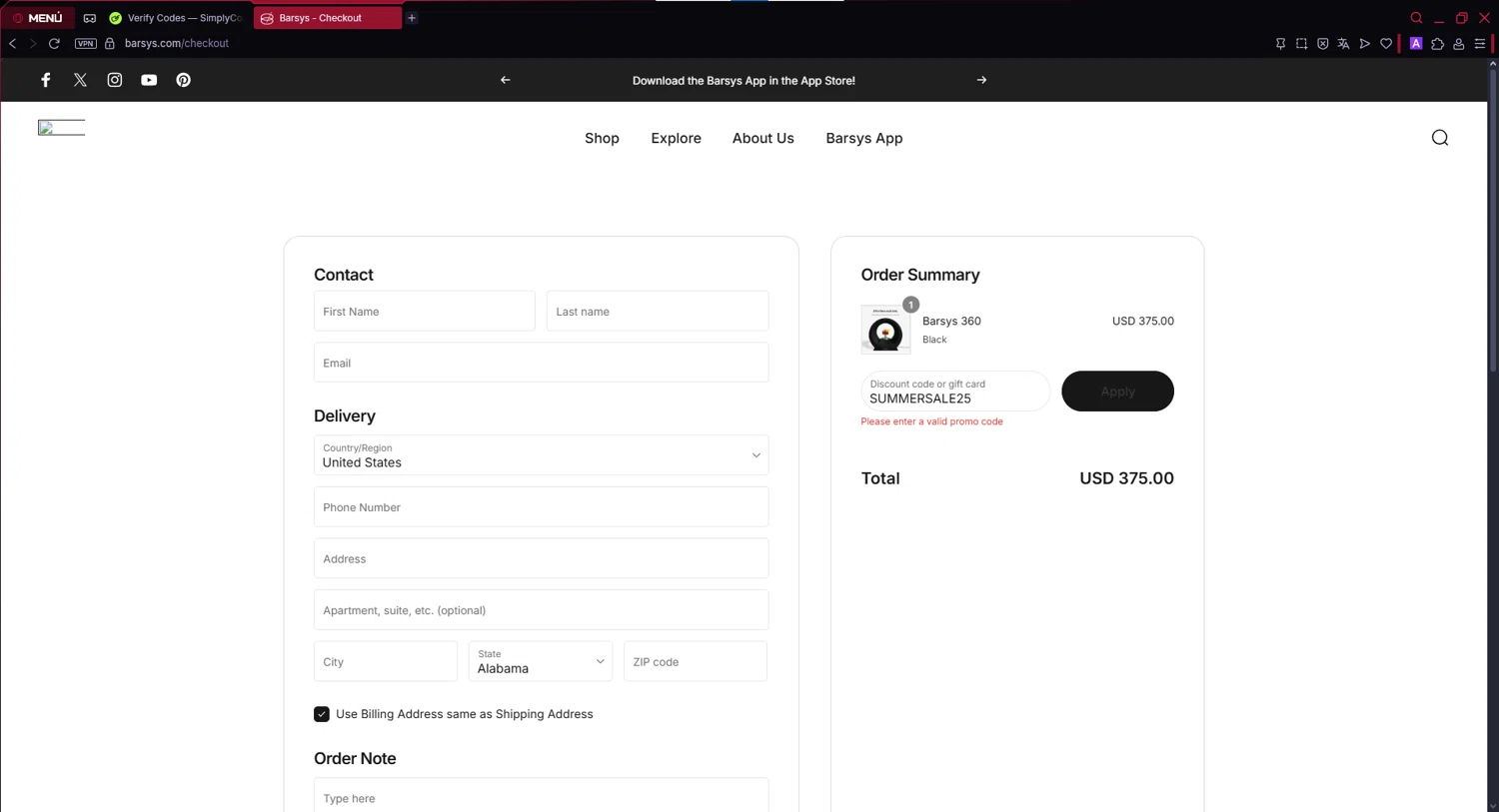
Task: Click the Order Note text area
Action: pos(541,796)
